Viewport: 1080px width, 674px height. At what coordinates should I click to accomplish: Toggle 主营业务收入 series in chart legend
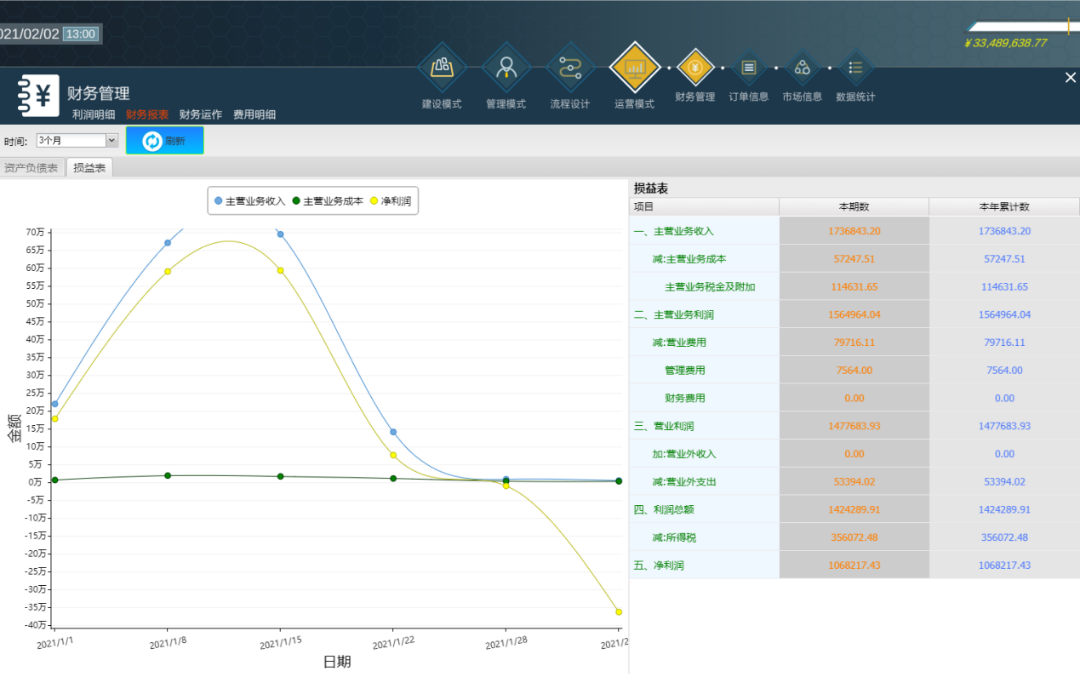249,201
